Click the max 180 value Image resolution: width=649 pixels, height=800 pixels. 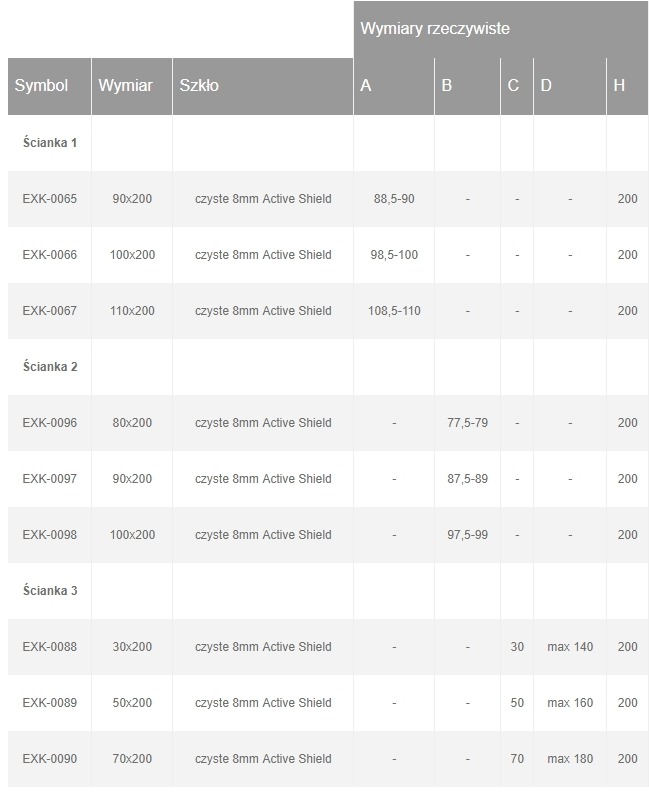[570, 759]
